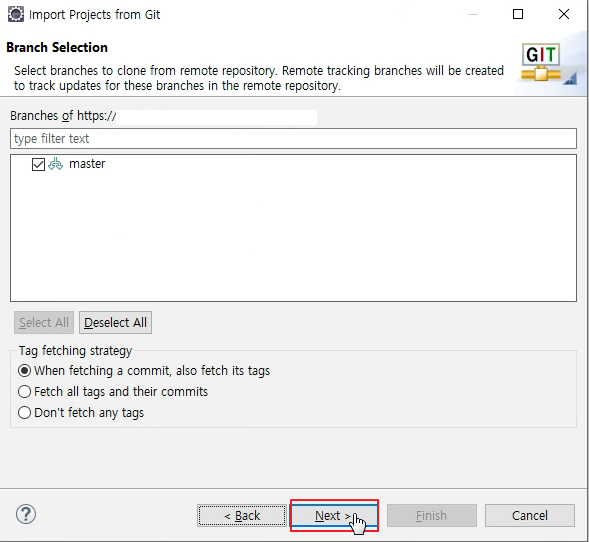Click Deselect All branches
Image resolution: width=589 pixels, height=542 pixels.
point(115,322)
